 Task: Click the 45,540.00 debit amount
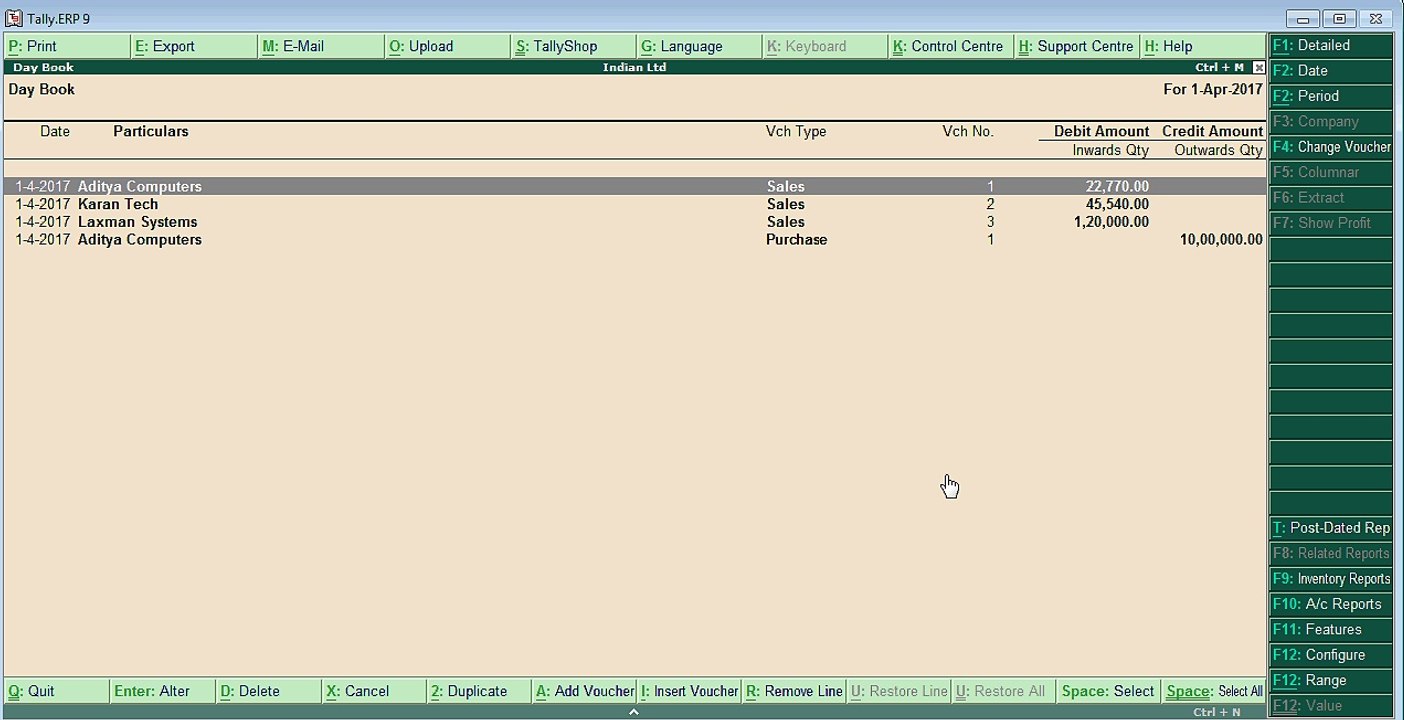point(1117,204)
